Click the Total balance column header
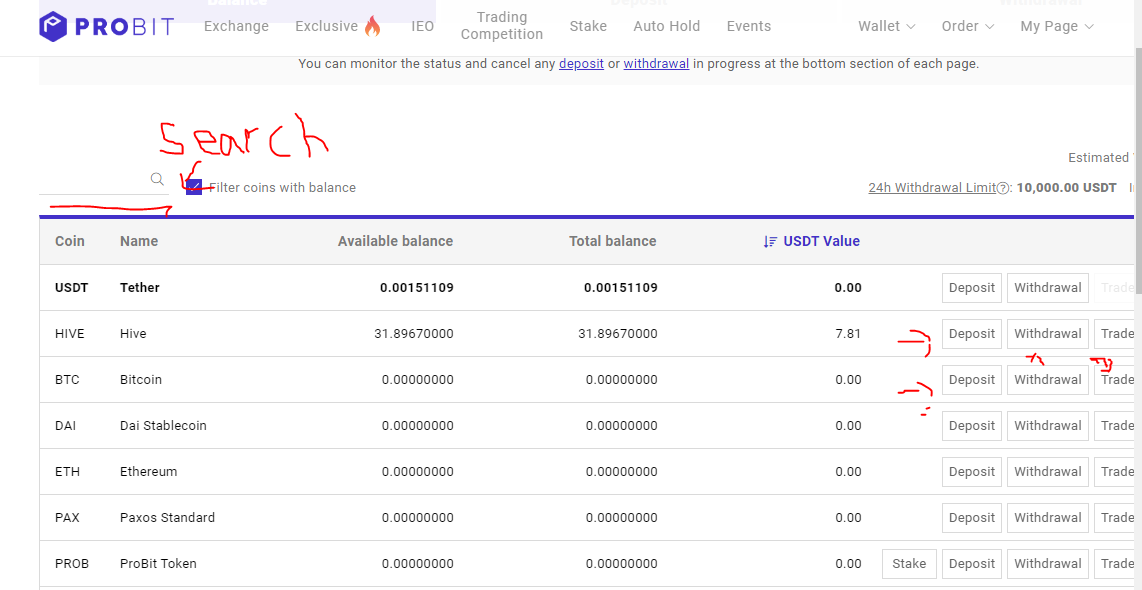The width and height of the screenshot is (1142, 590). 613,241
